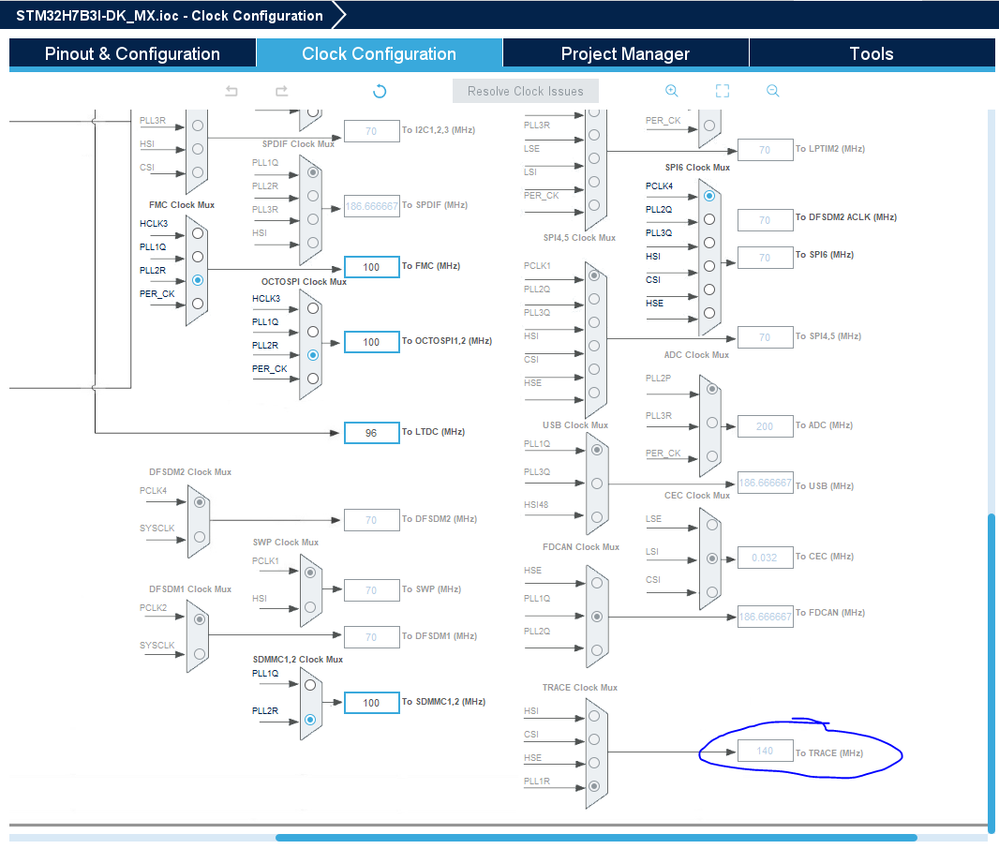
Task: Click the To LTDC frequency field
Action: tap(371, 433)
